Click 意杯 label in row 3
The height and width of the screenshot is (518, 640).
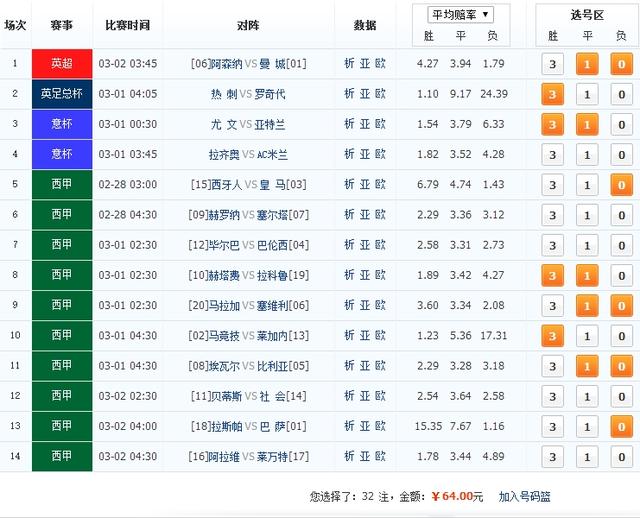62,124
